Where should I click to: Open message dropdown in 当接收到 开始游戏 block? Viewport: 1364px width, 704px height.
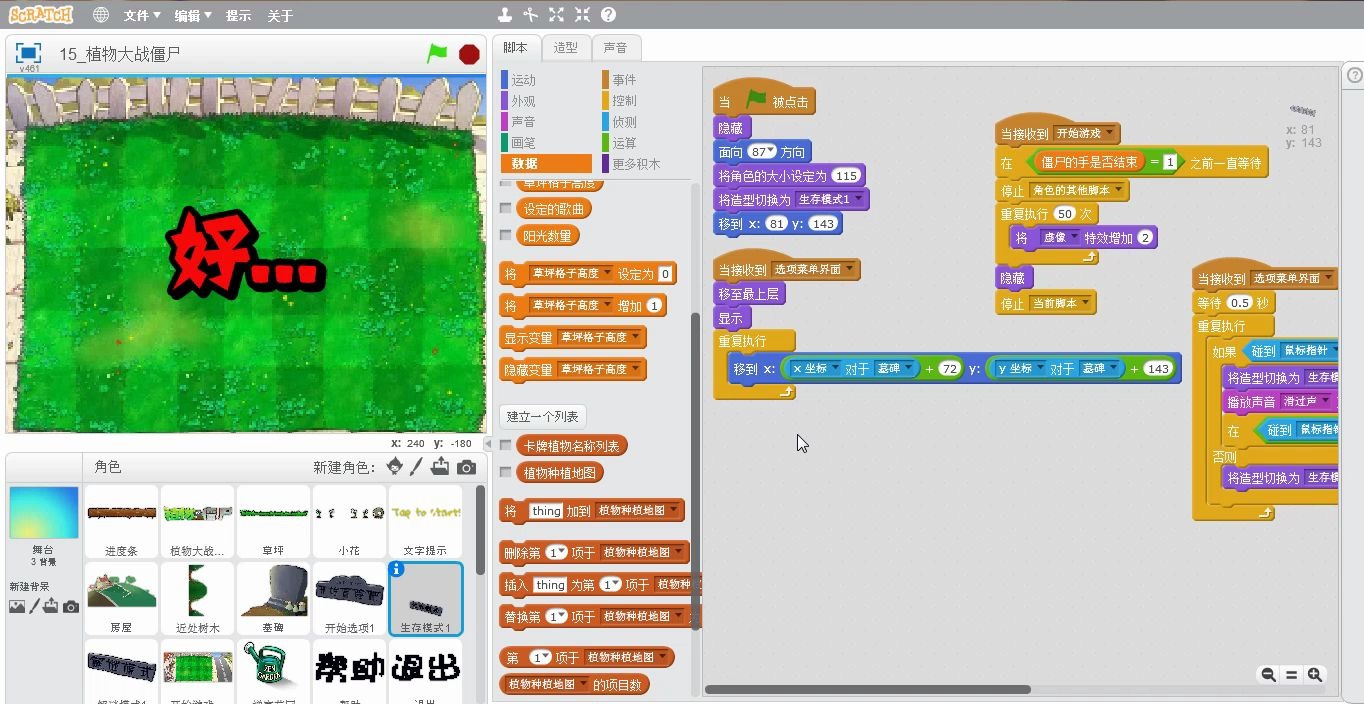point(1108,131)
